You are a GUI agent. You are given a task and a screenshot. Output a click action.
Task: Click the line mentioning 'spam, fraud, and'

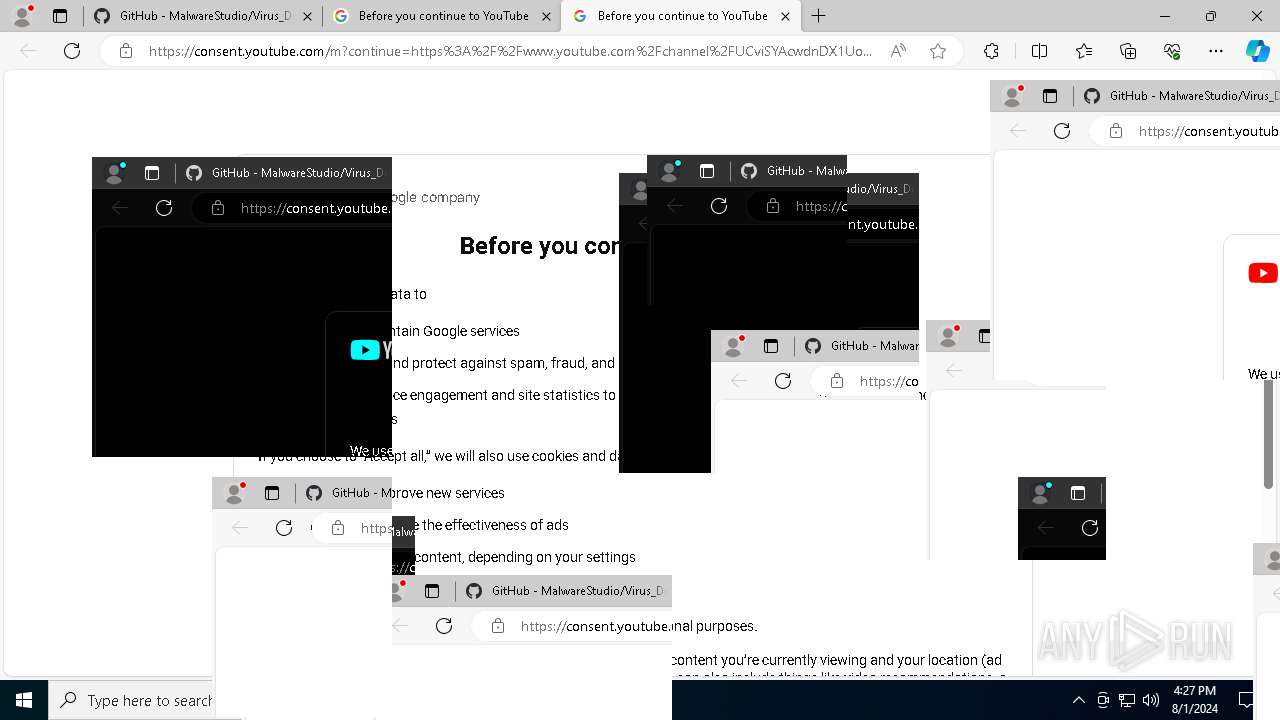click(505, 363)
